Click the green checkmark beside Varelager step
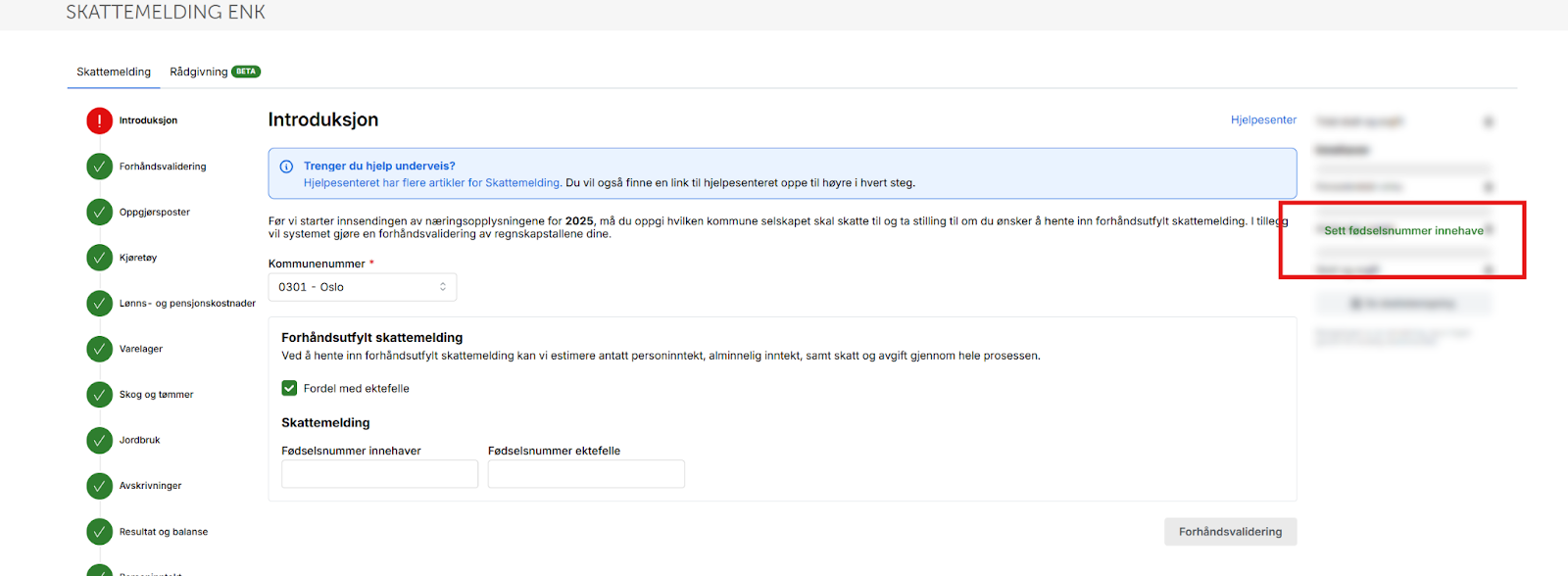 99,349
